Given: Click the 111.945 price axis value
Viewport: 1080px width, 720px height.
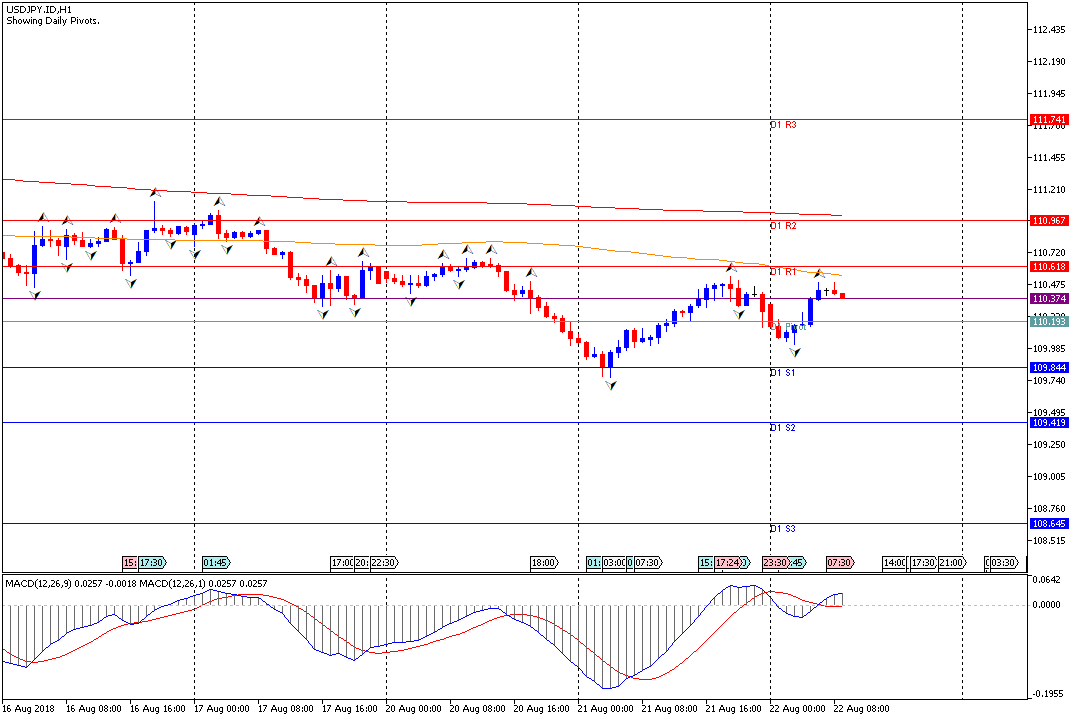Looking at the screenshot, I should pyautogui.click(x=1049, y=94).
